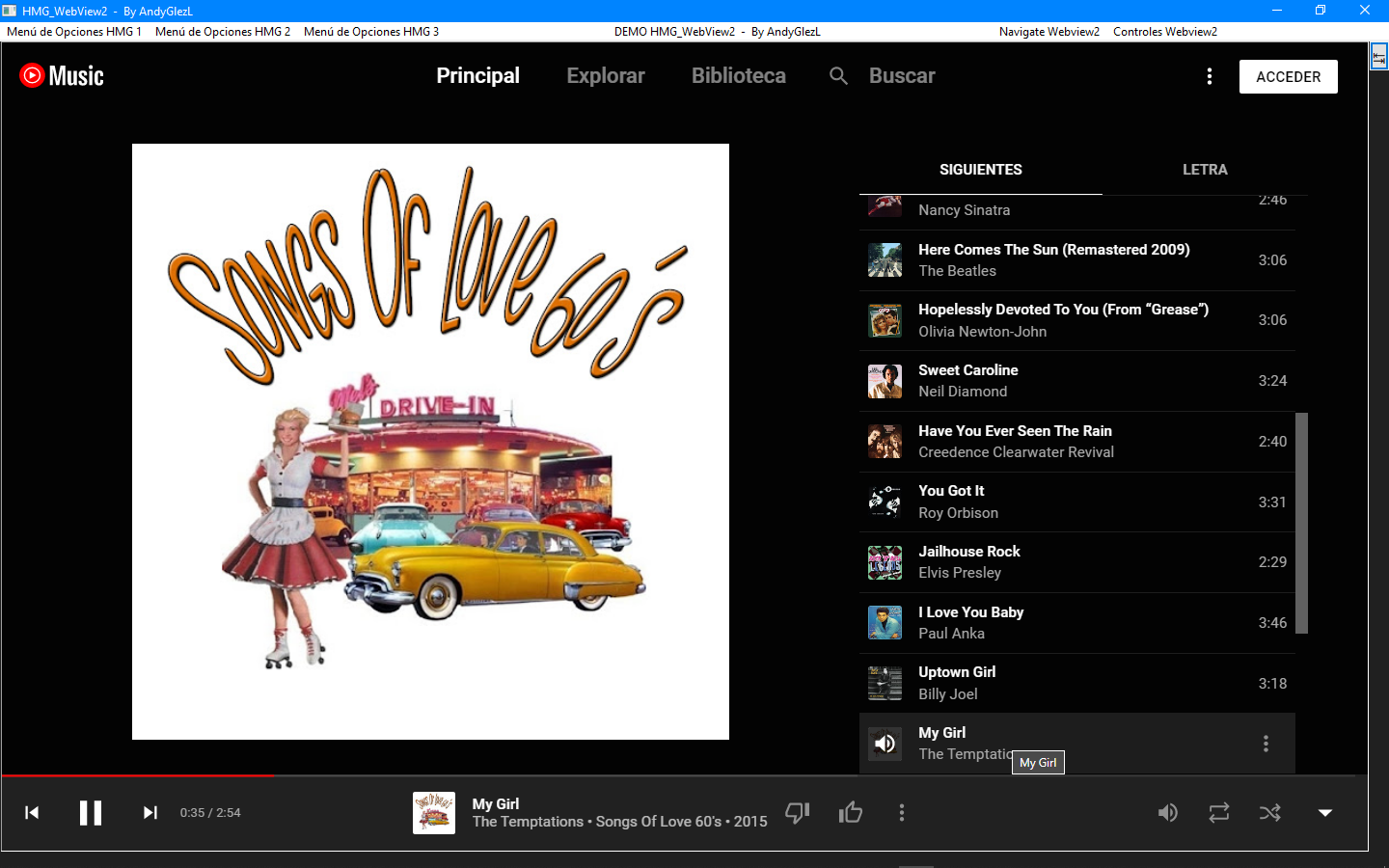Click the red song progress bar

(x=137, y=775)
